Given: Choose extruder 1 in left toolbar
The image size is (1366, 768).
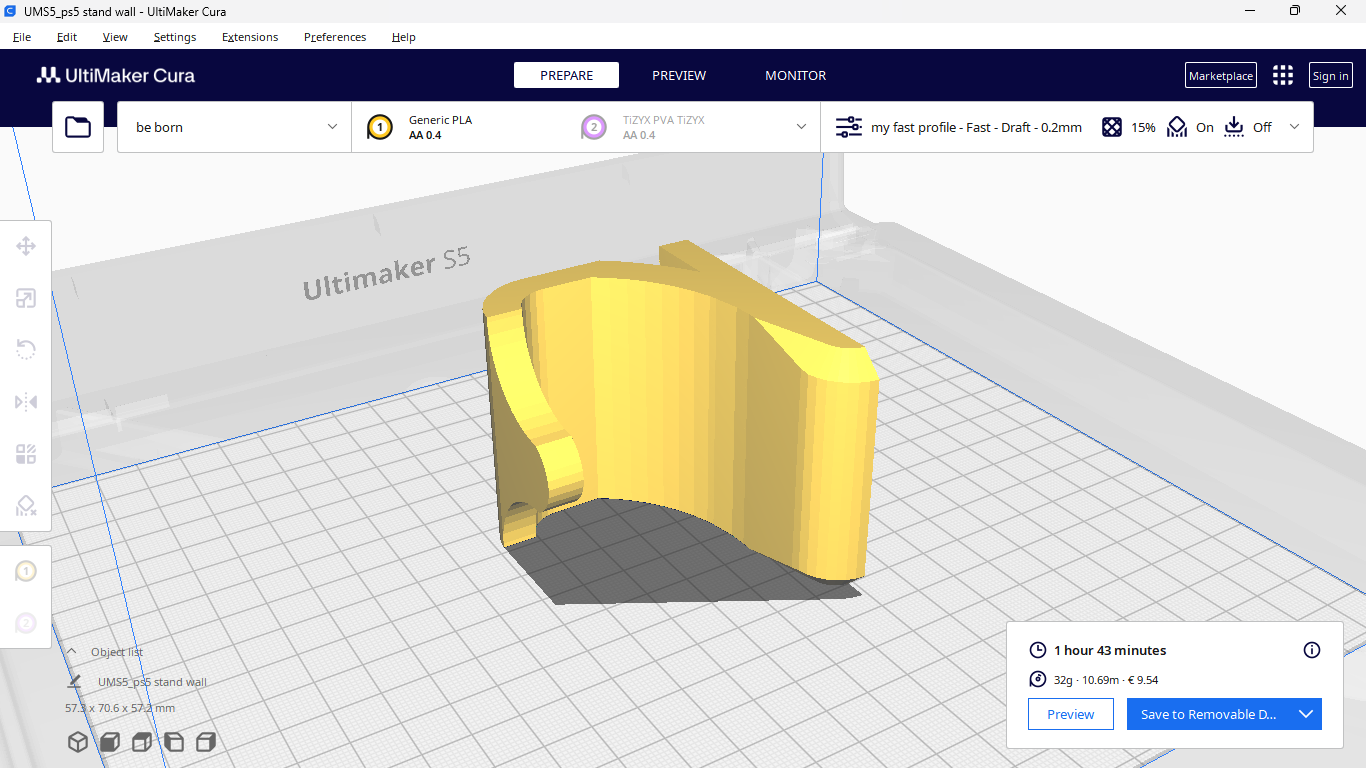Looking at the screenshot, I should (26, 572).
